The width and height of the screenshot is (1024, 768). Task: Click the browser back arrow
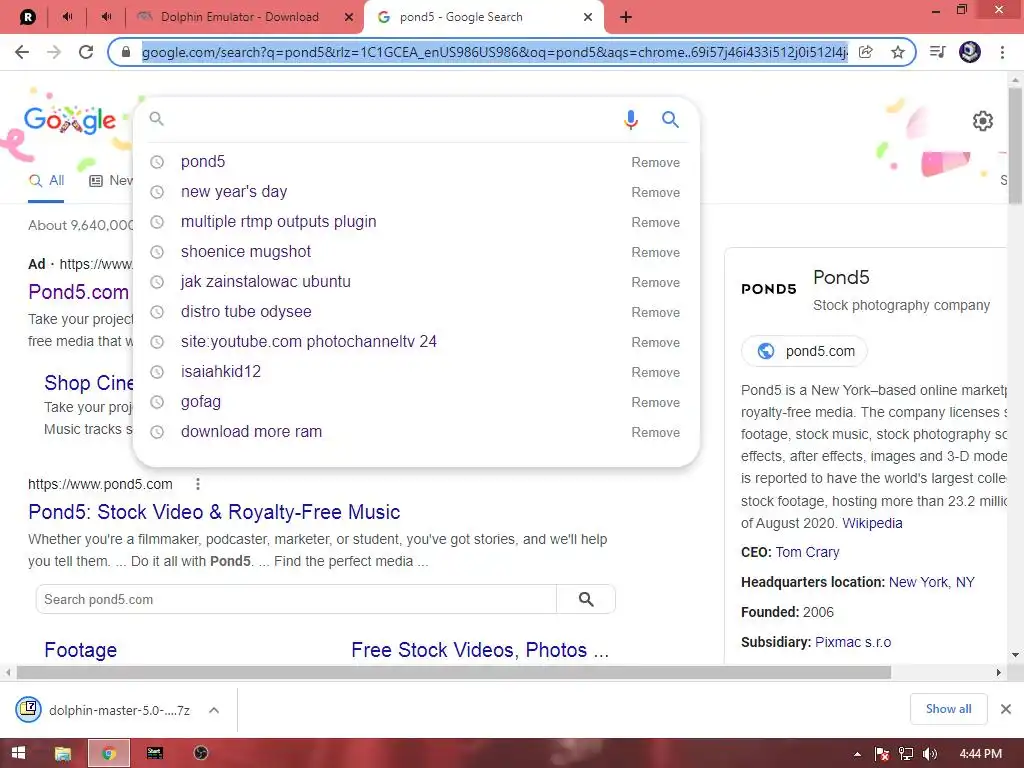pos(22,52)
